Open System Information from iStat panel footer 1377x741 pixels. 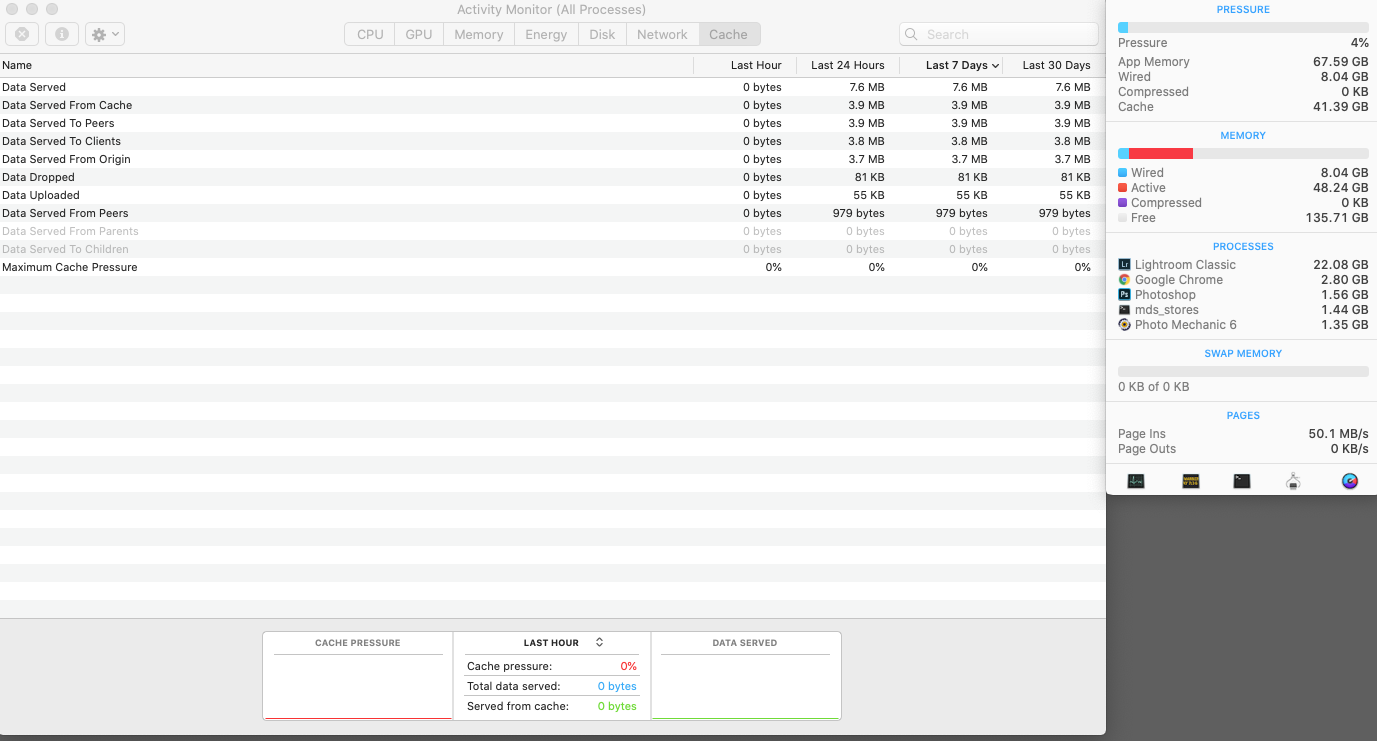pos(1293,481)
